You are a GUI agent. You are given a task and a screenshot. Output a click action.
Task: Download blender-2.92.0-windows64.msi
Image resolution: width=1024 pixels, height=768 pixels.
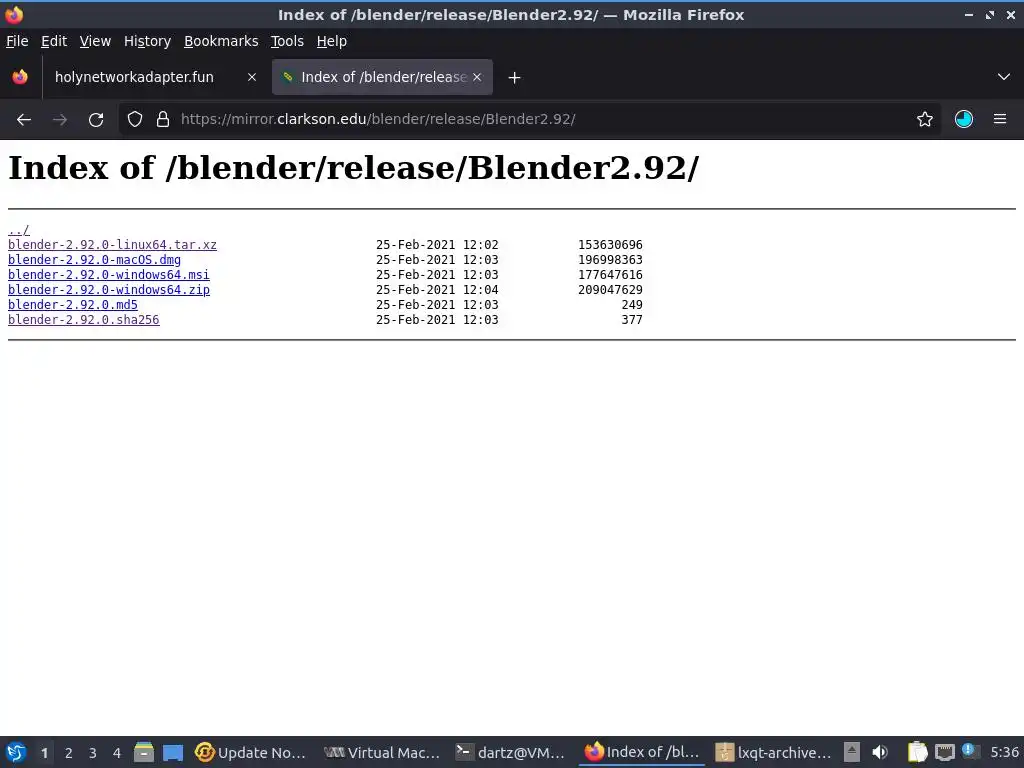pyautogui.click(x=108, y=275)
